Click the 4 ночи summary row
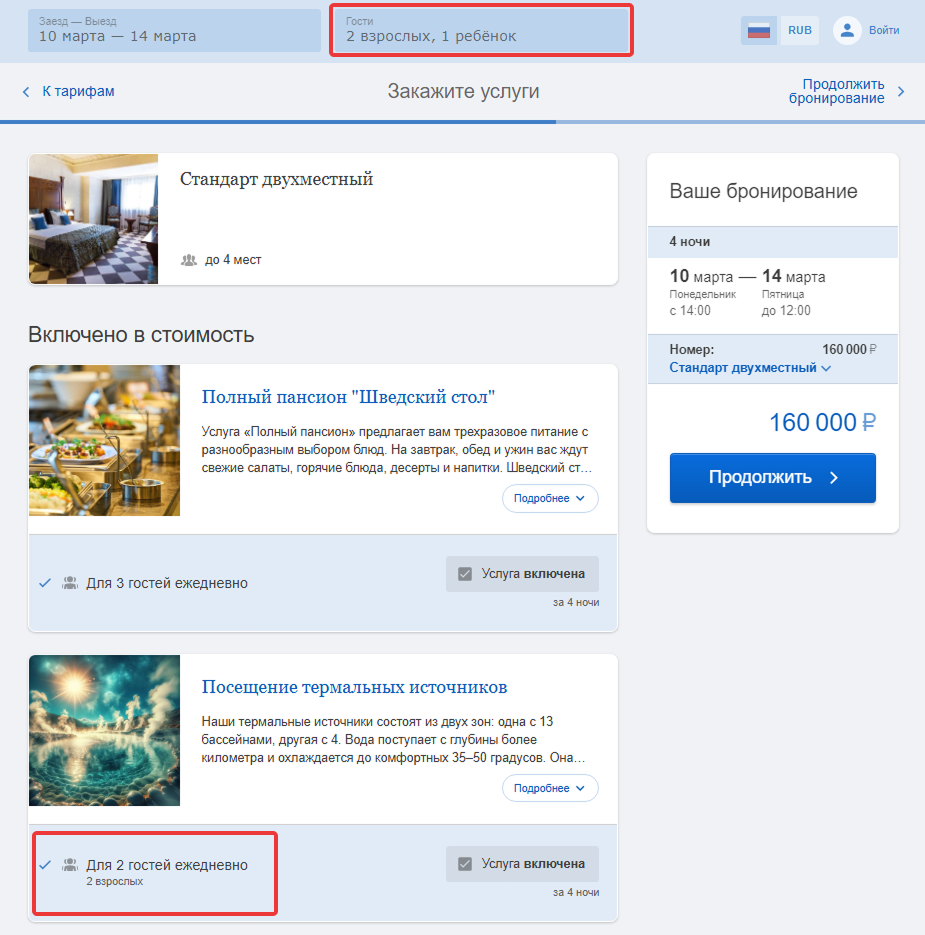925x935 pixels. (x=772, y=242)
